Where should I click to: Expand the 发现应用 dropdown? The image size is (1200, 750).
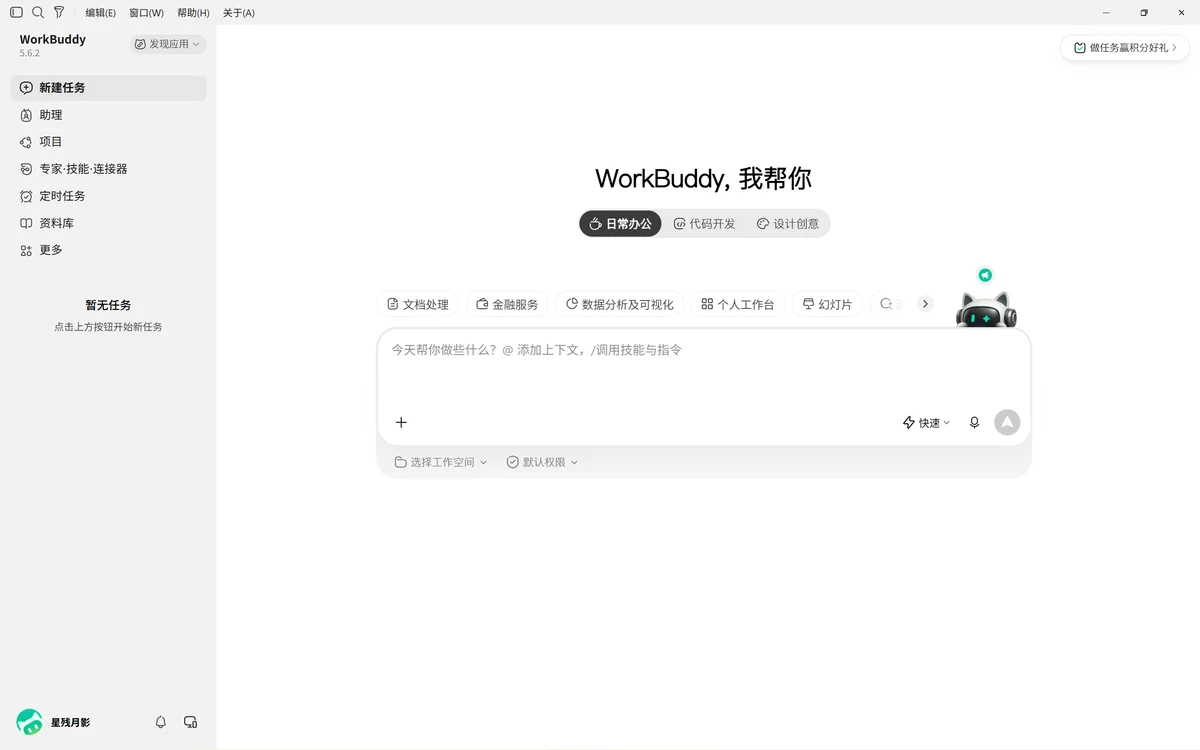pos(168,44)
